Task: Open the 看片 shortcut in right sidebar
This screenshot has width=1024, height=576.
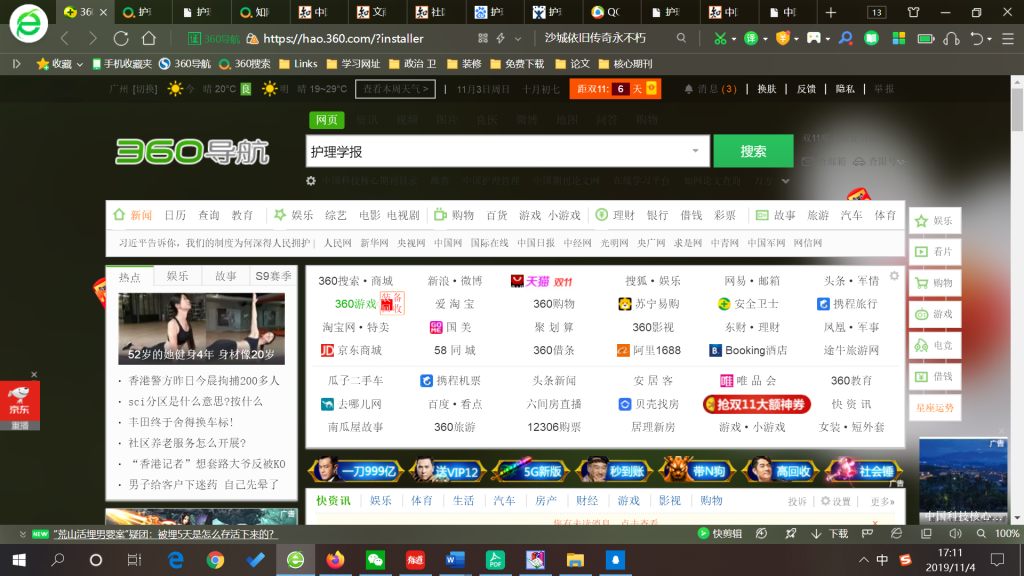Action: point(935,251)
